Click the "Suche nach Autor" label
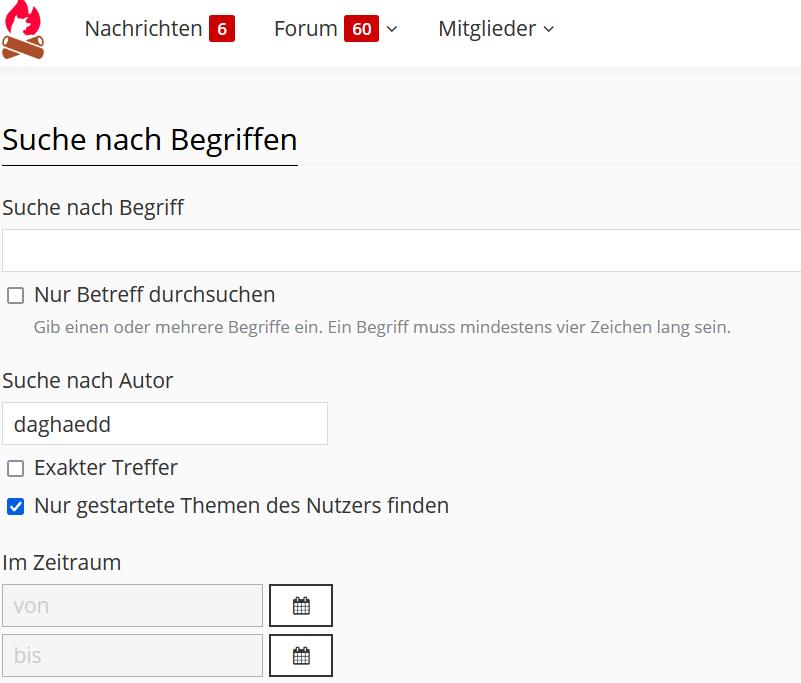This screenshot has width=801, height=683. tap(88, 381)
